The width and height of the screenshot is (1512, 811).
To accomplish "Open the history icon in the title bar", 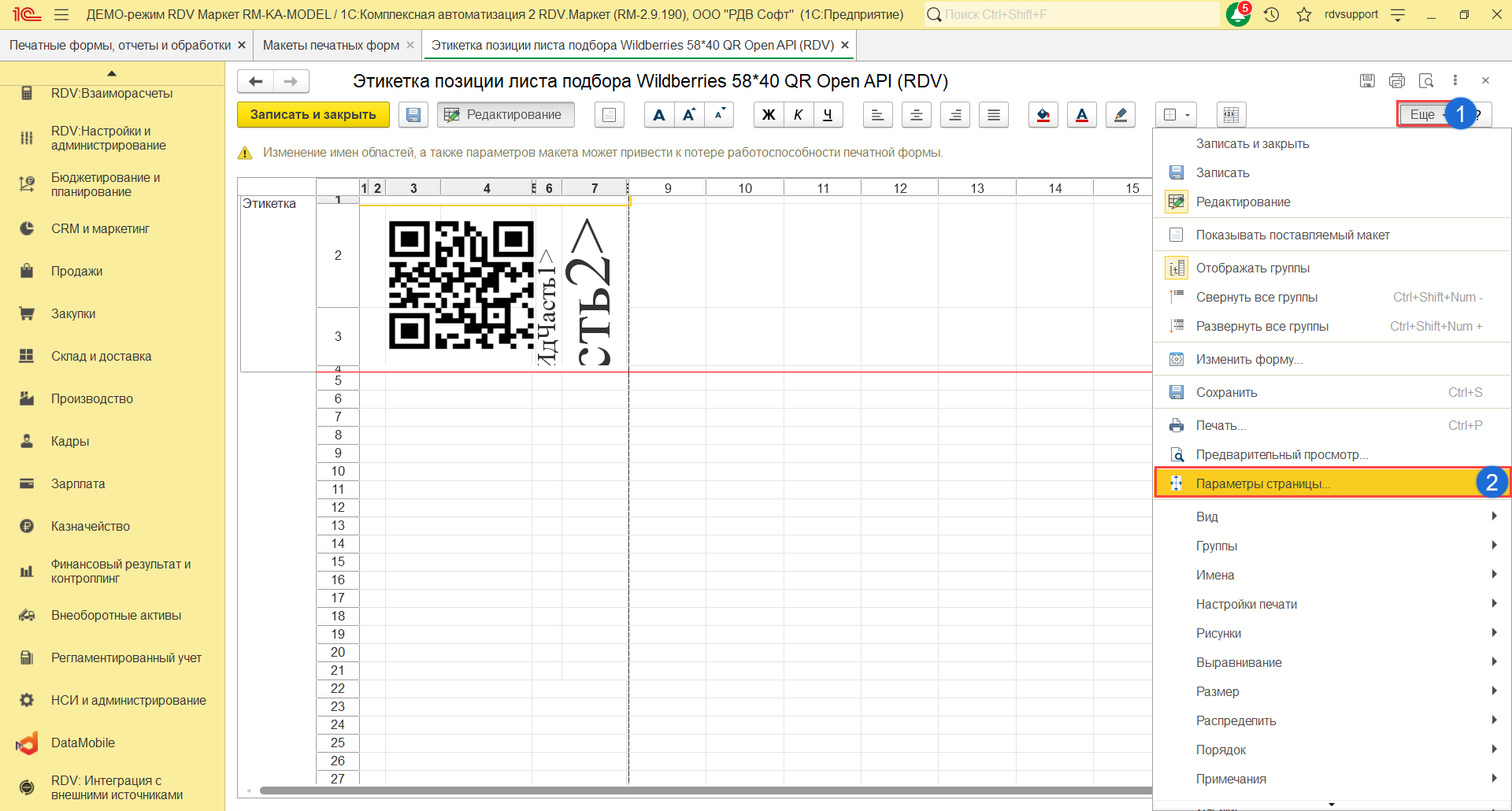I will [1271, 14].
